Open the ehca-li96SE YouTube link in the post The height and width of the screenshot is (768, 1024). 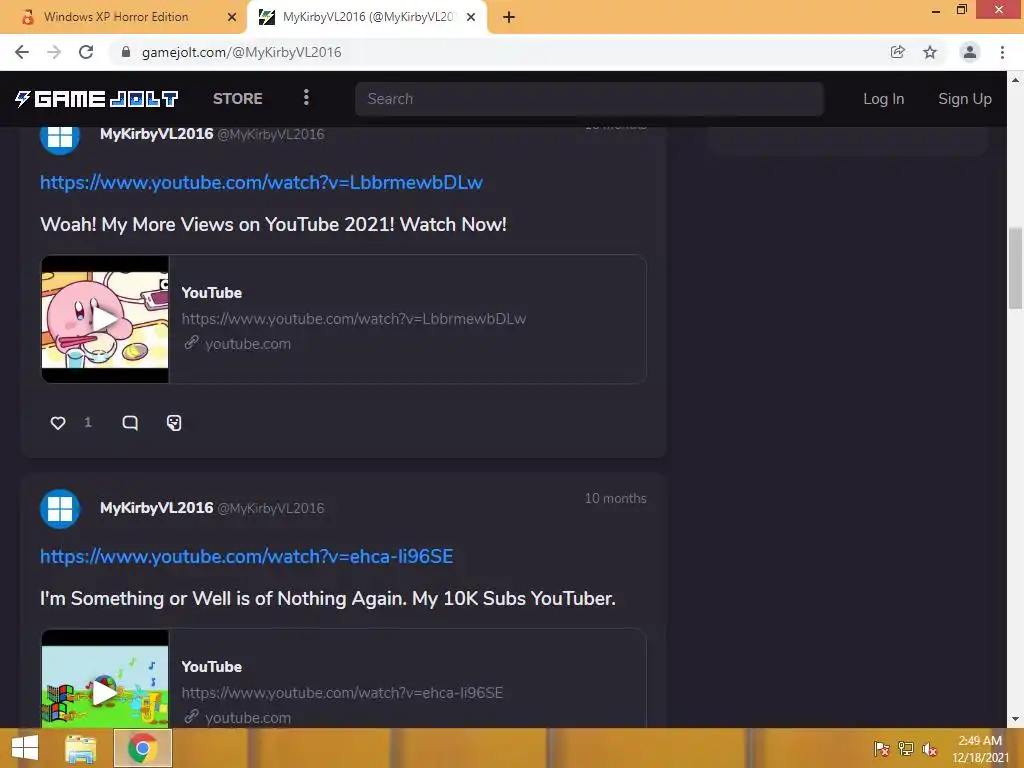click(x=247, y=556)
